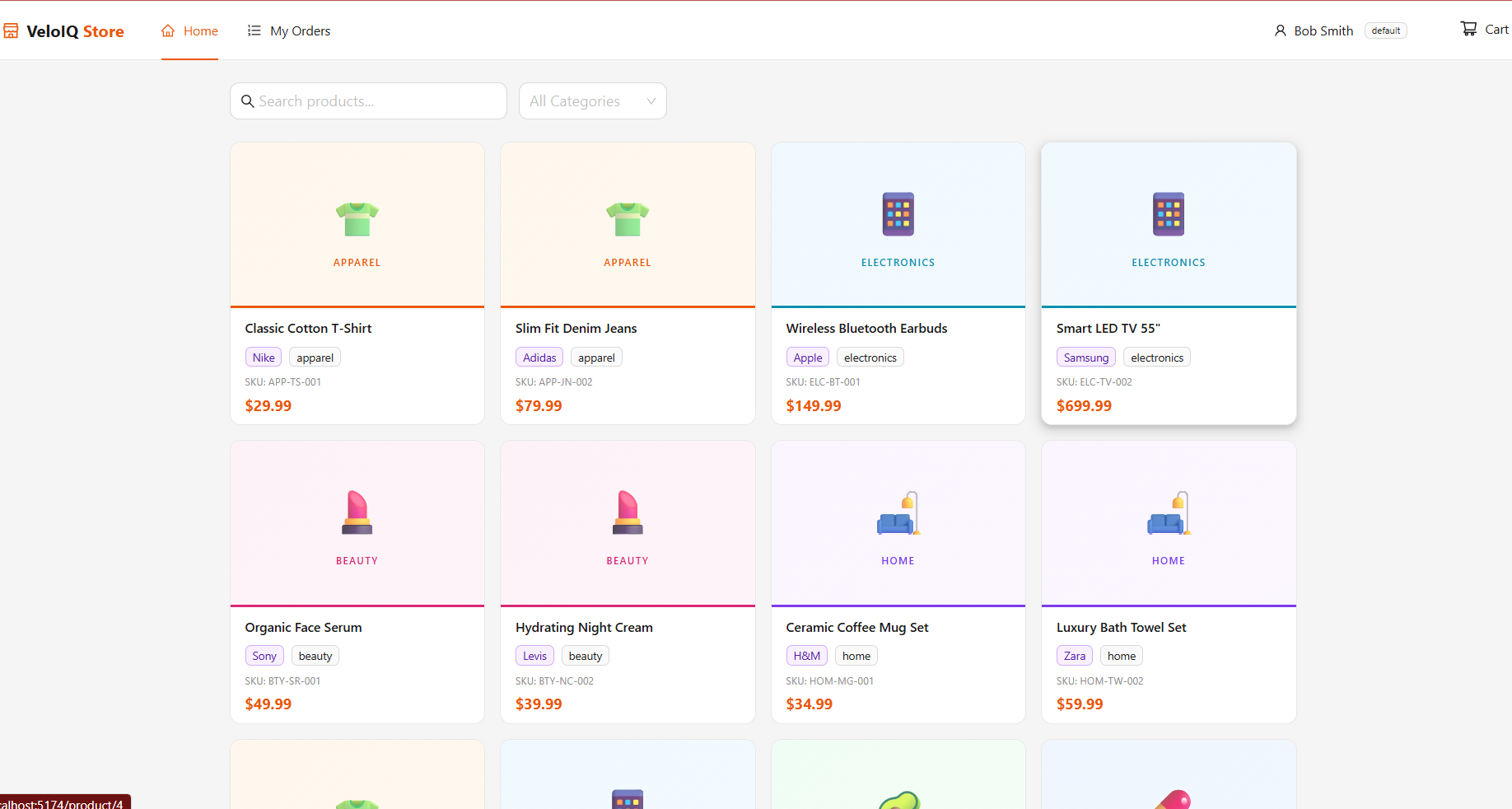Open the All Categories dropdown
Viewport: 1512px width, 809px height.
tap(593, 101)
